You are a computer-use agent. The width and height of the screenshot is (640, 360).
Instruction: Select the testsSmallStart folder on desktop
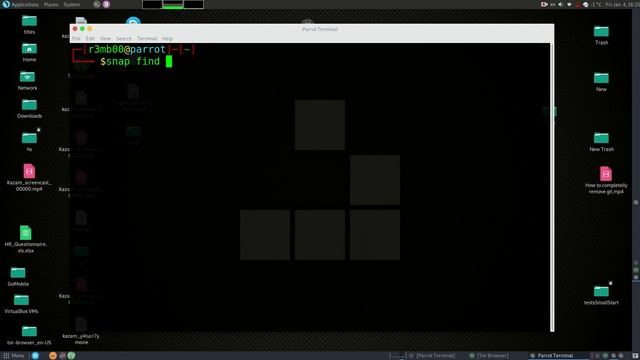pos(601,295)
